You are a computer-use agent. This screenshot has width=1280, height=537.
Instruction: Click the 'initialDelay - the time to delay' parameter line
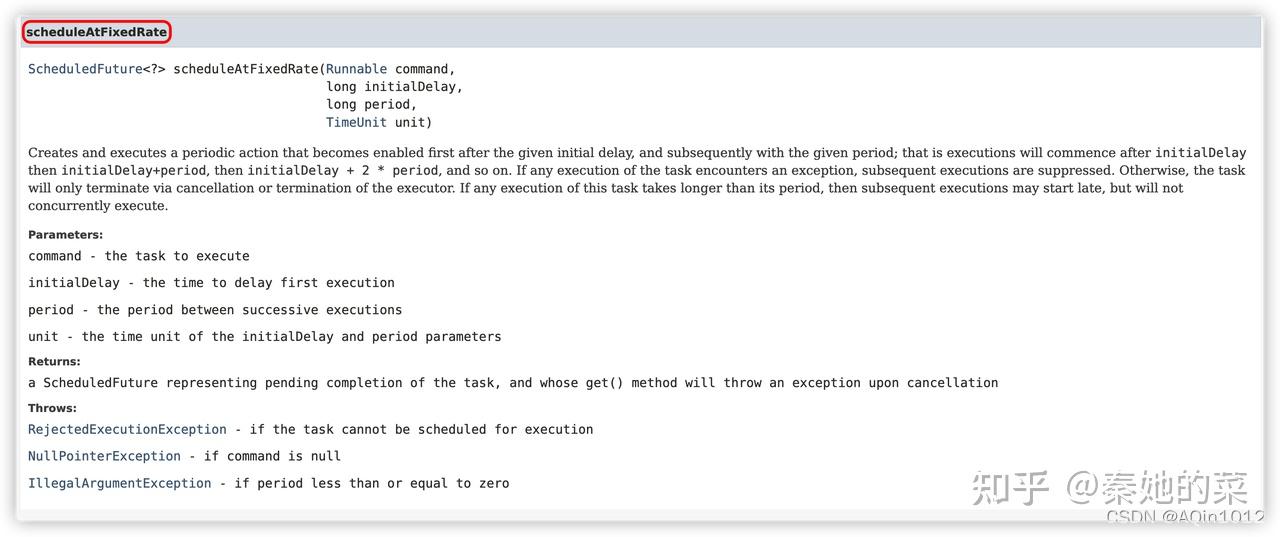[211, 283]
